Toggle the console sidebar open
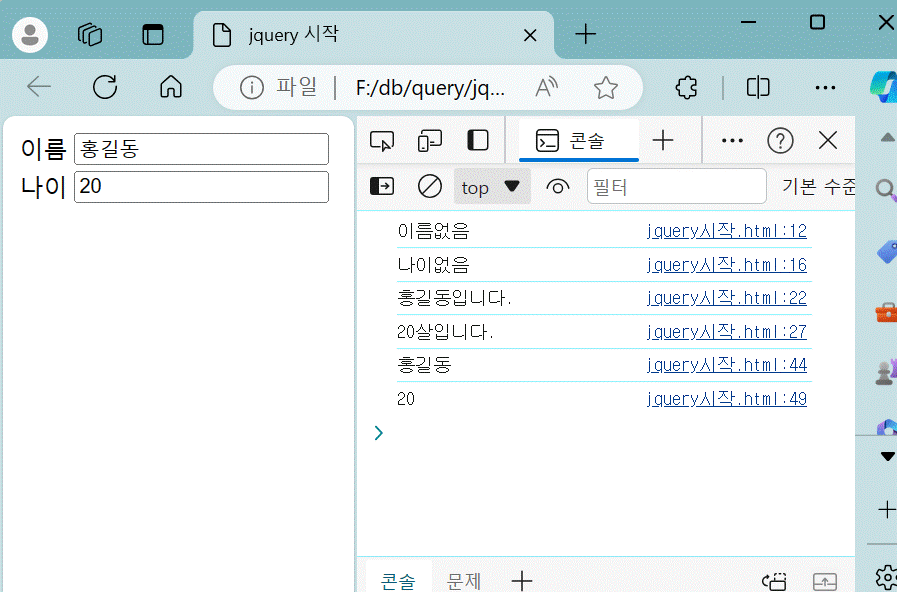The height and width of the screenshot is (592, 897). (381, 186)
